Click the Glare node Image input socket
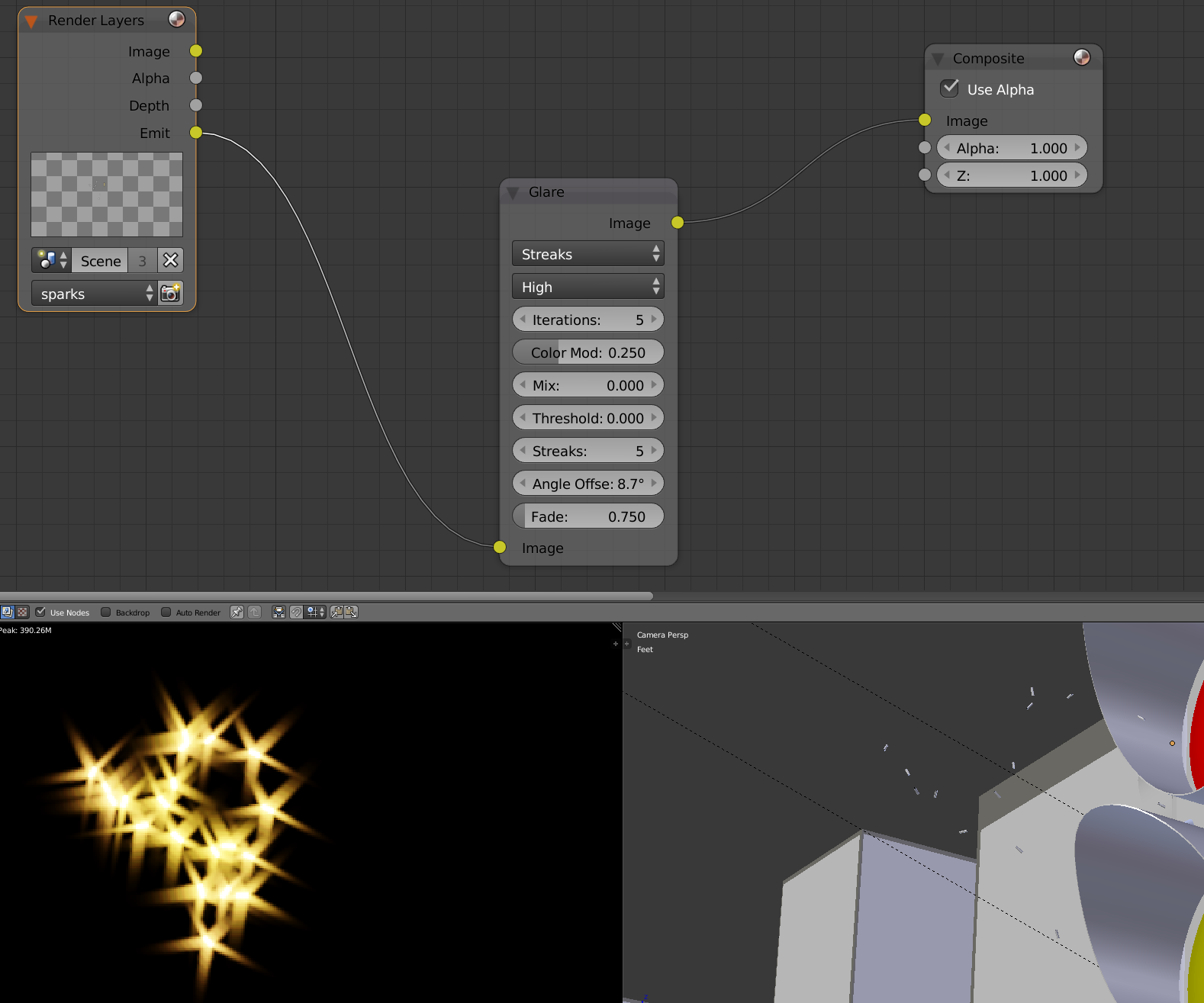Image resolution: width=1204 pixels, height=1003 pixels. [x=500, y=547]
